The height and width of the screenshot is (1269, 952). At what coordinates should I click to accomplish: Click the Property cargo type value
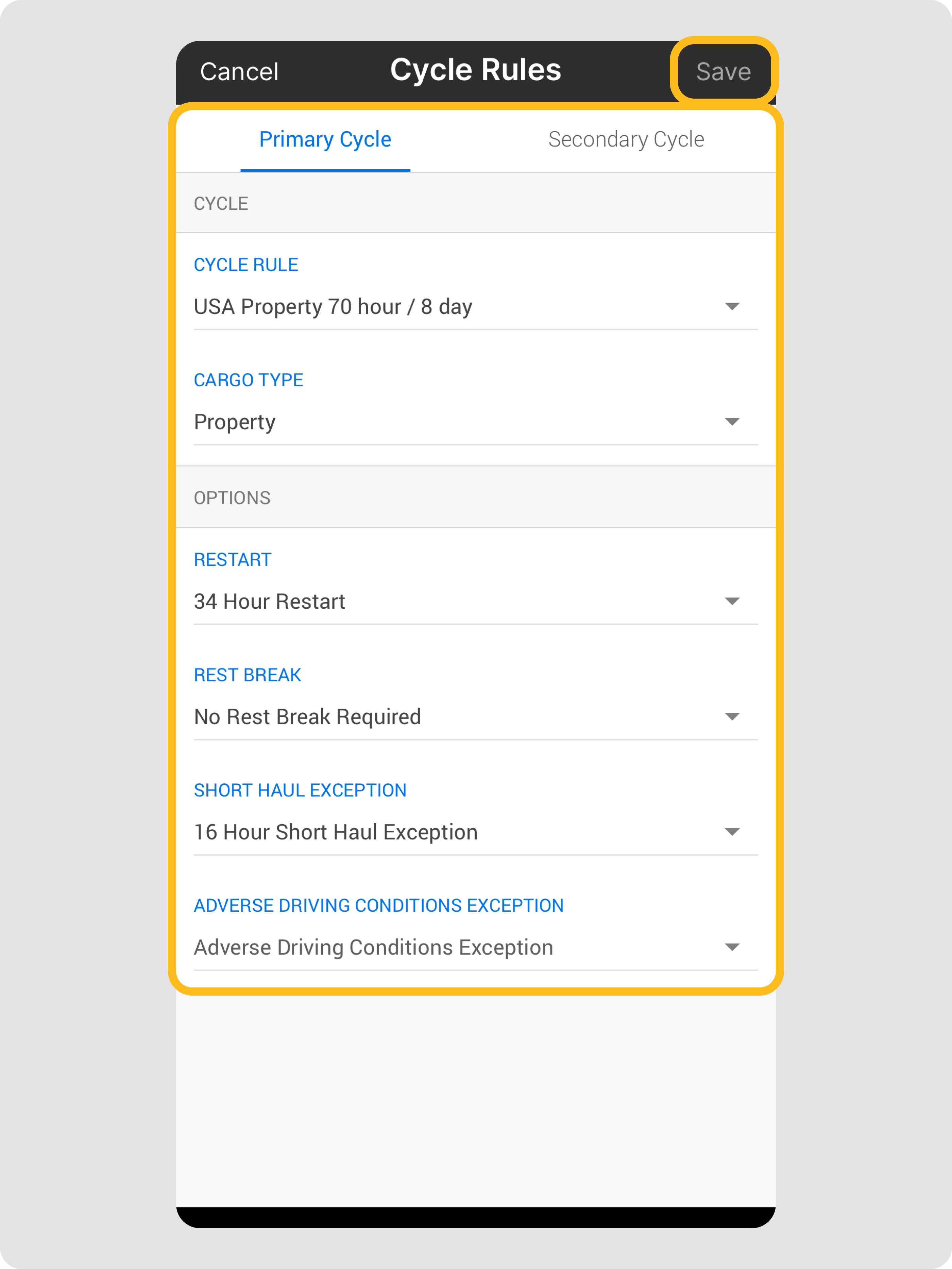pyautogui.click(x=235, y=422)
